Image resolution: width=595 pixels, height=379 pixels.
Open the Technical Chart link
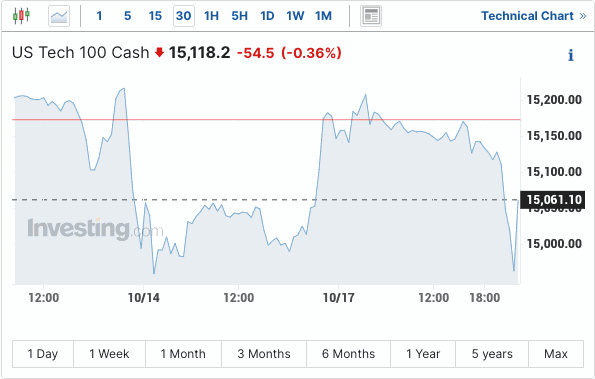click(x=527, y=16)
